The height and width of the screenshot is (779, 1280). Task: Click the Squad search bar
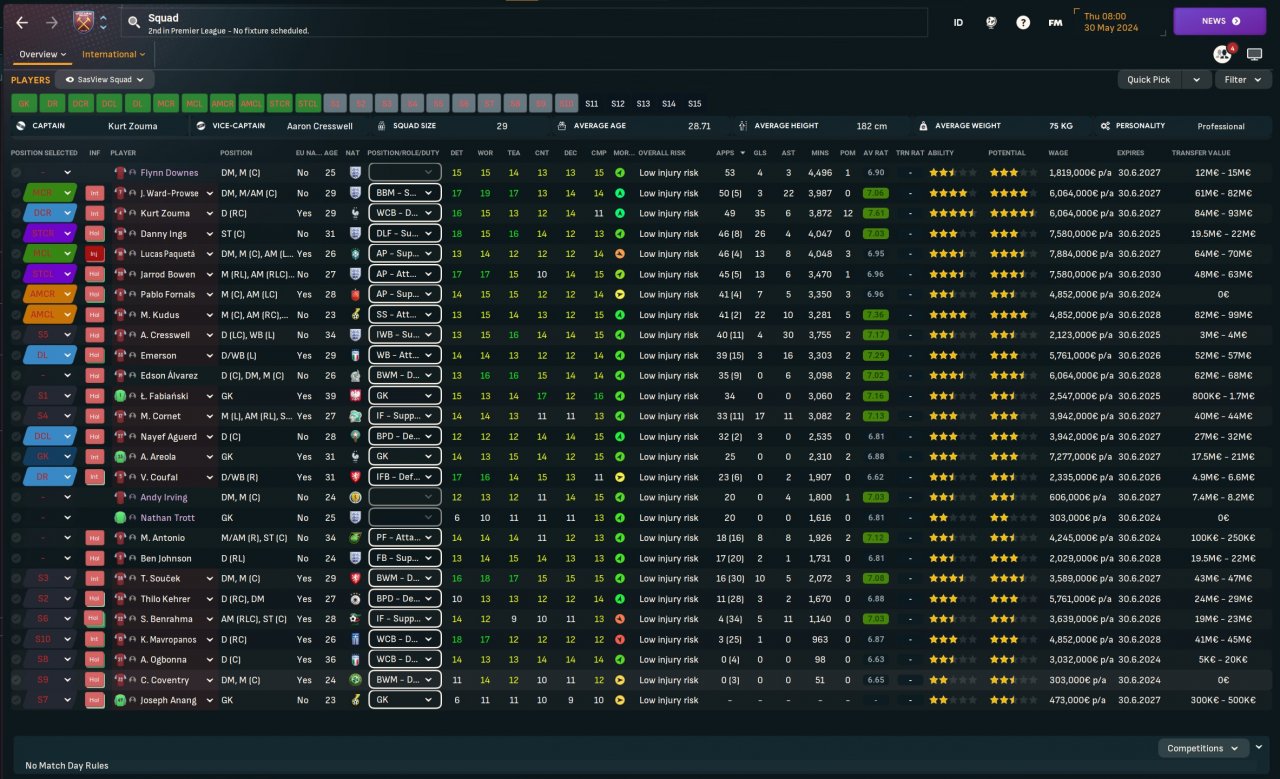point(524,22)
